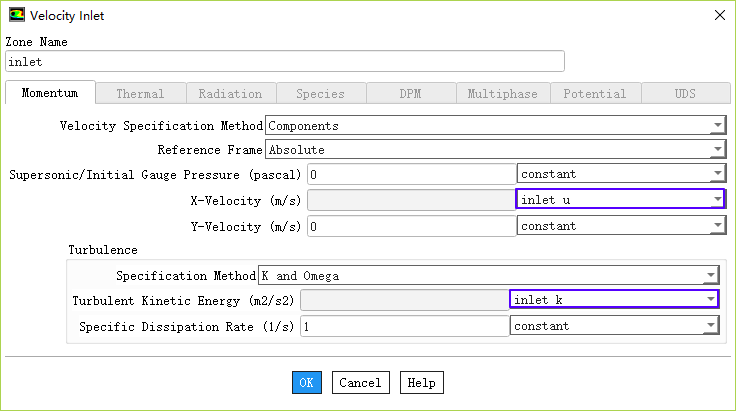Click the Y-Velocity value field
The height and width of the screenshot is (411, 736).
(x=411, y=226)
